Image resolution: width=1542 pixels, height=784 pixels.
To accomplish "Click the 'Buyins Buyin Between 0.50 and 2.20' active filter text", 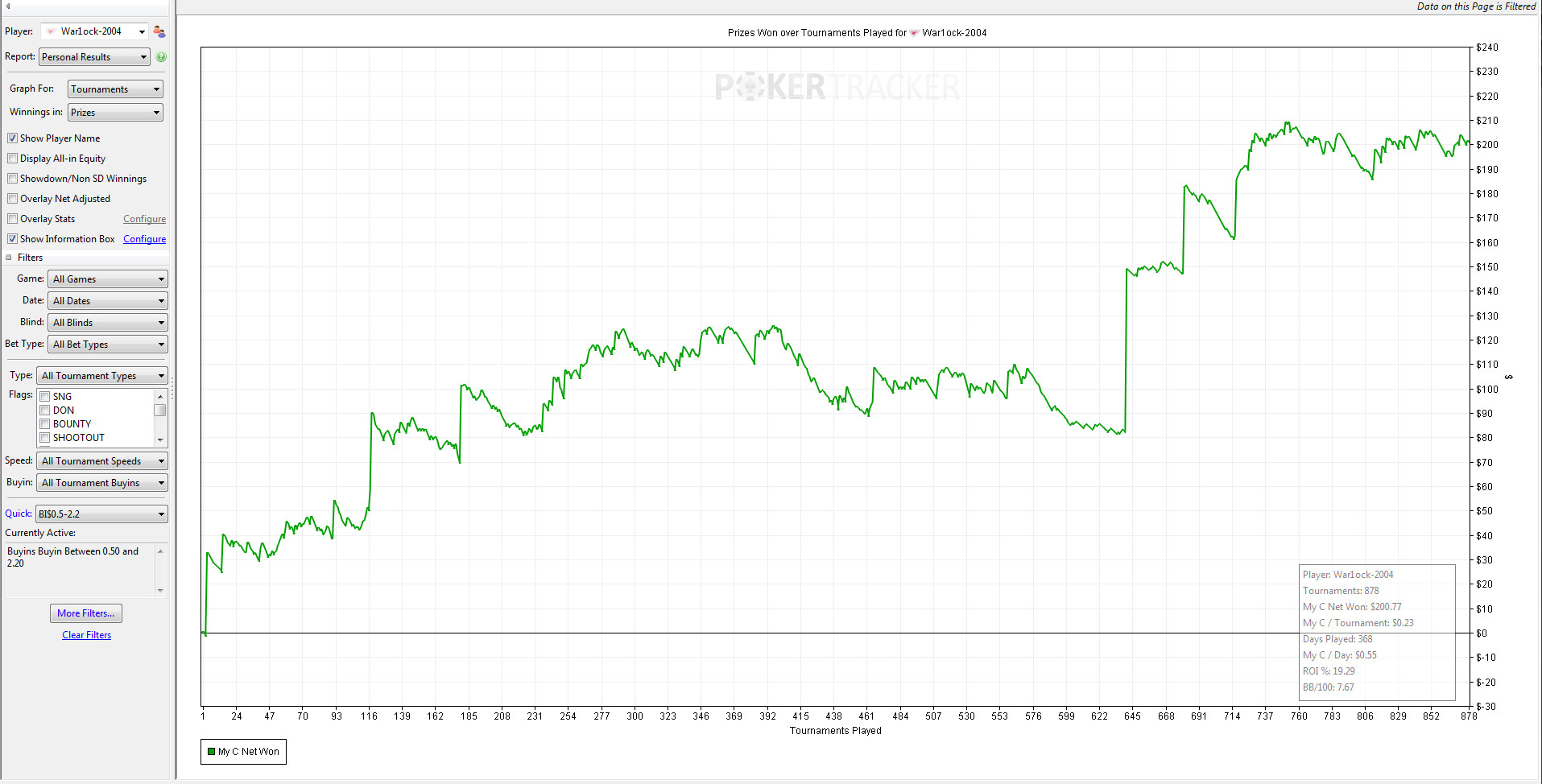I will [72, 557].
